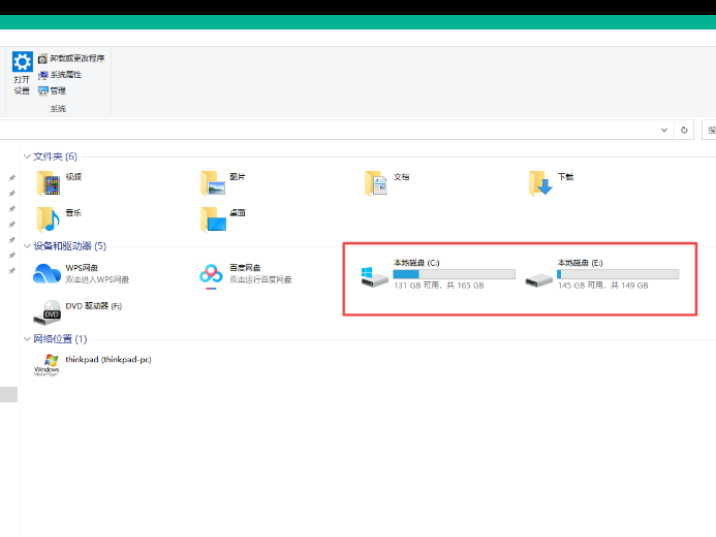The image size is (716, 537).
Task: Select the 下载 folder icon
Action: pyautogui.click(x=541, y=184)
